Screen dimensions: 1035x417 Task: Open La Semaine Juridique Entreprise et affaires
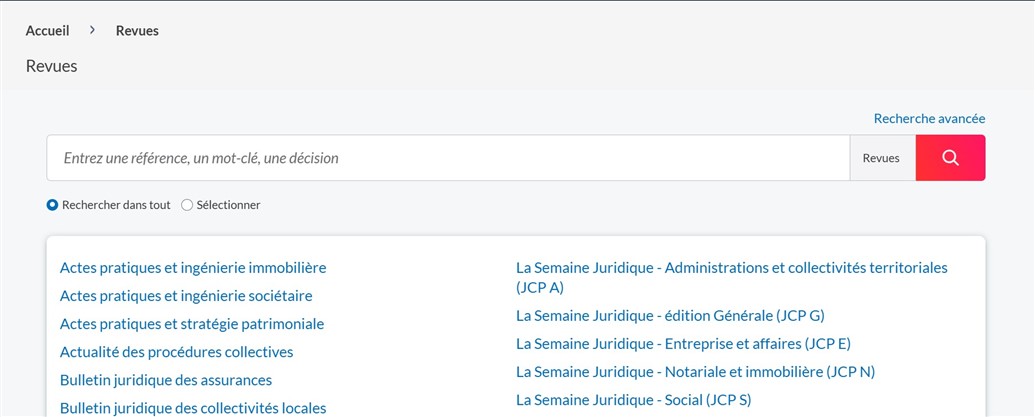(683, 344)
